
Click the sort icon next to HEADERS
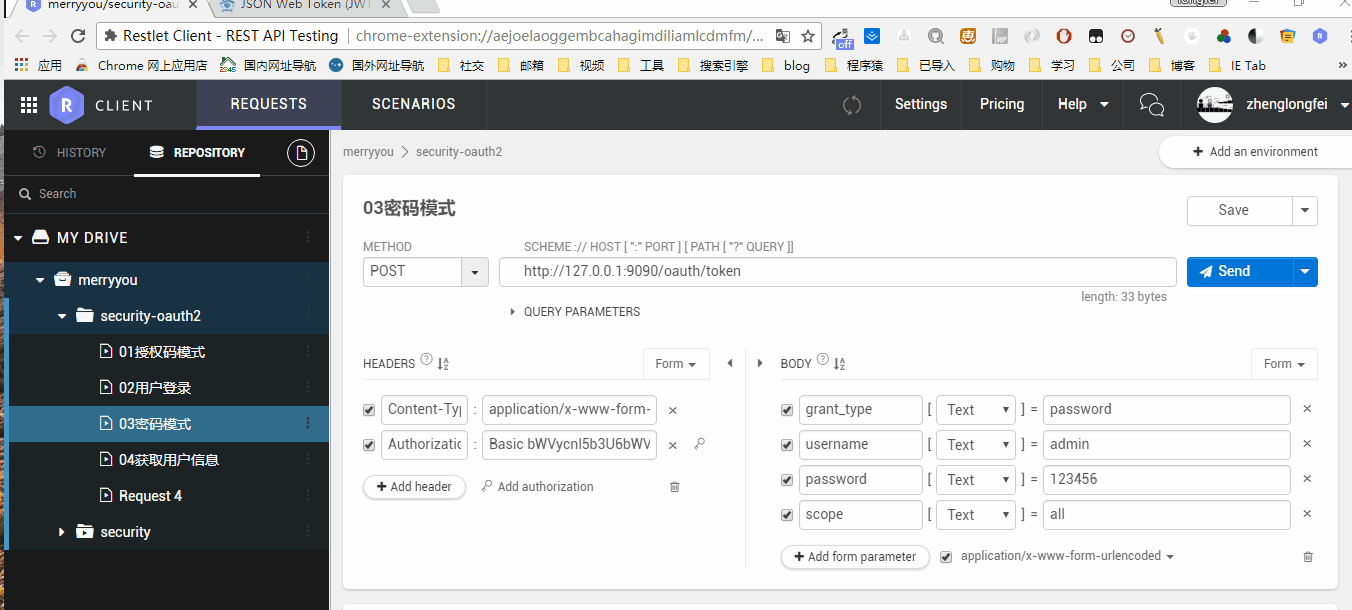pos(443,363)
